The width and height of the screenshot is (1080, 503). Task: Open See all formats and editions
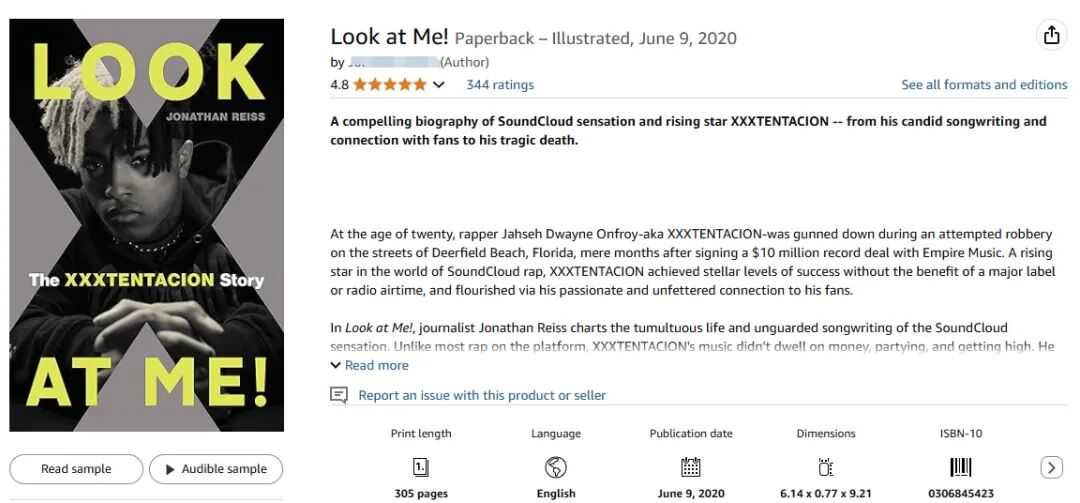click(x=984, y=85)
